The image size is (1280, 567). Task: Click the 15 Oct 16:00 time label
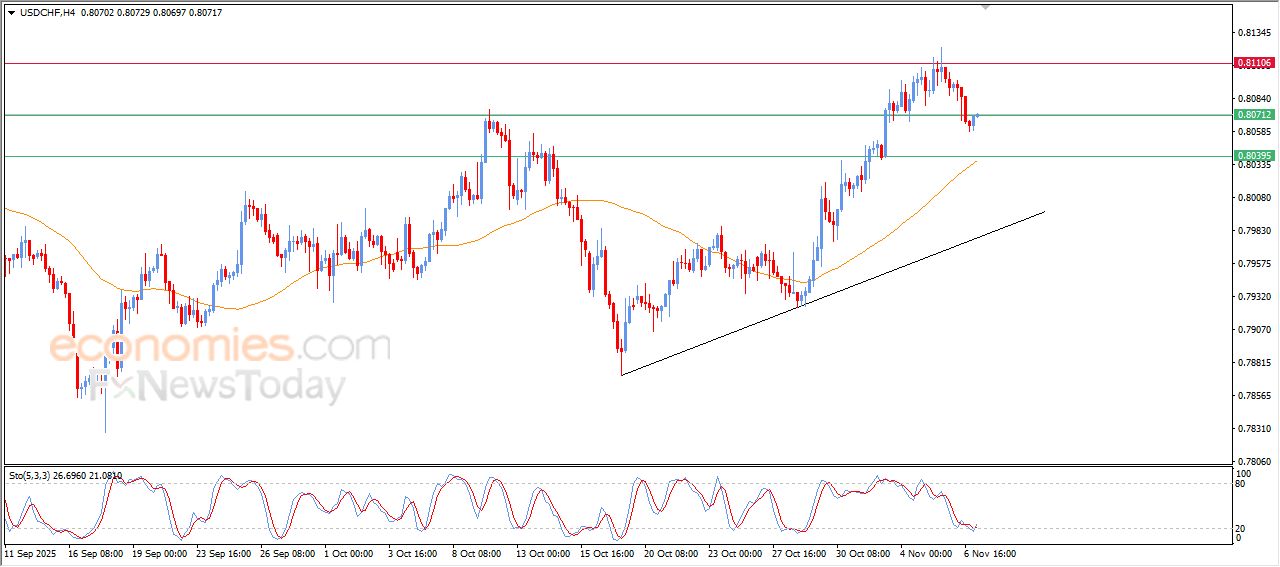(606, 552)
